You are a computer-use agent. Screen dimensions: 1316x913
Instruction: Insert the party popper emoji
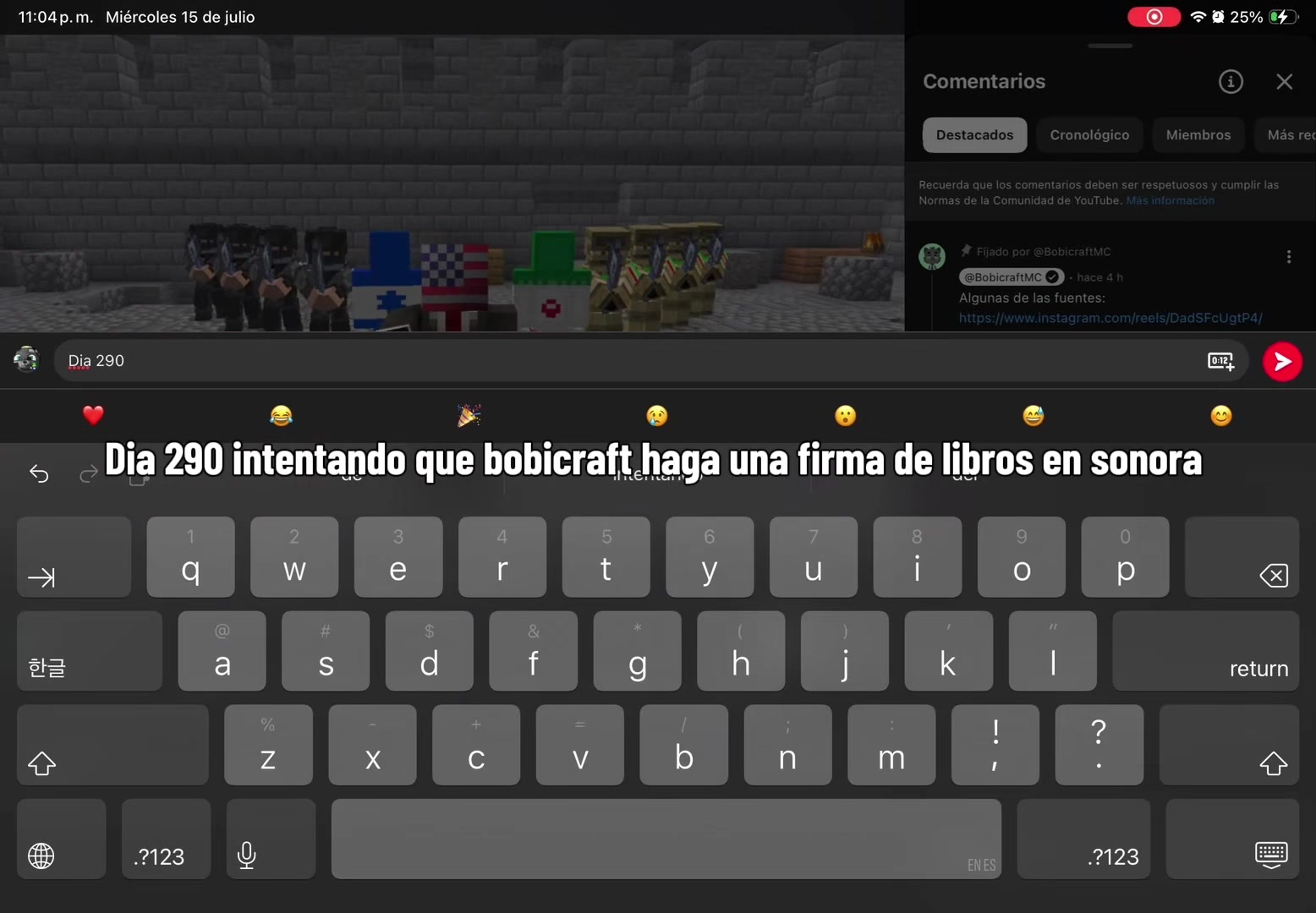(x=469, y=415)
